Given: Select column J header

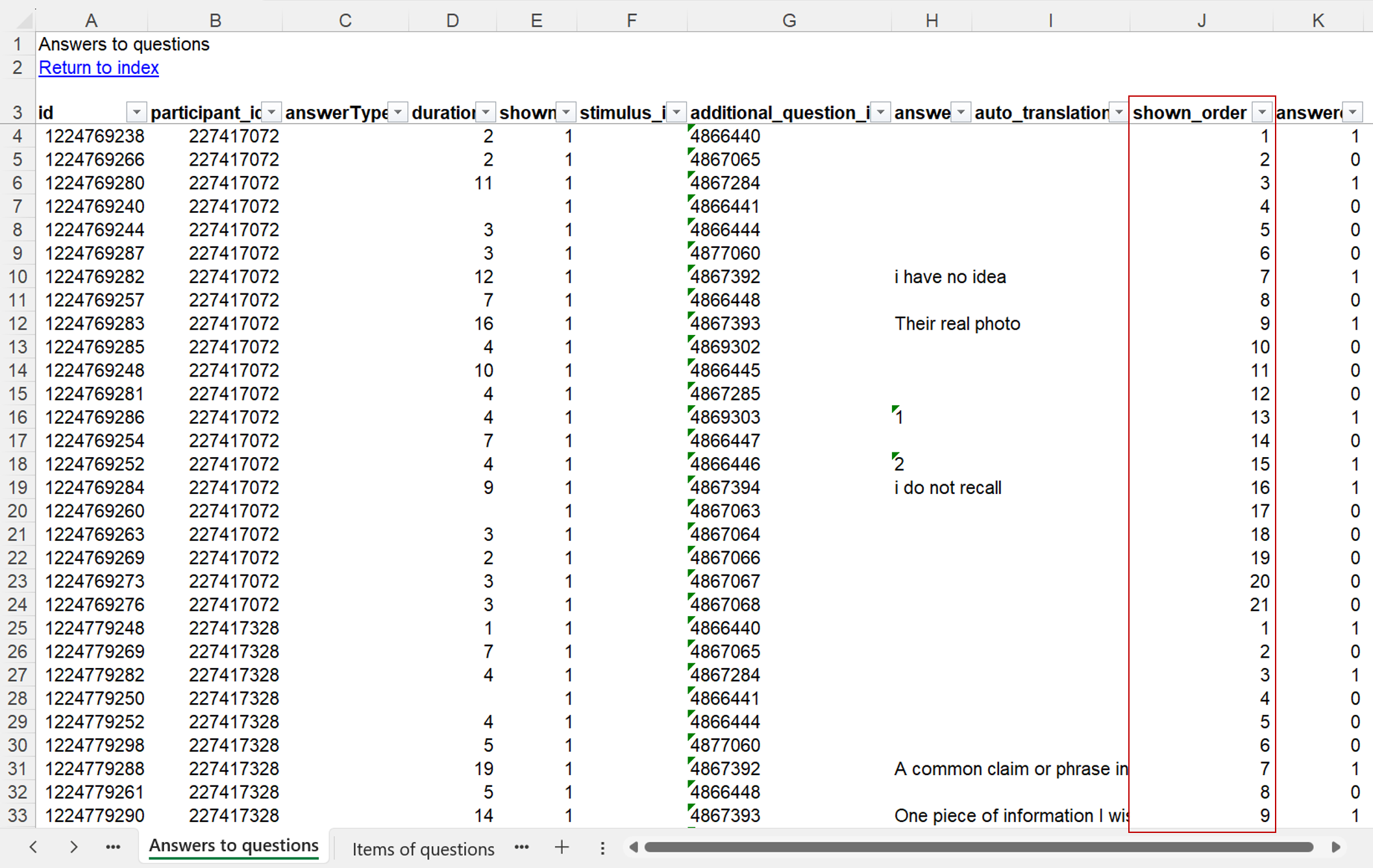Looking at the screenshot, I should coord(1201,20).
